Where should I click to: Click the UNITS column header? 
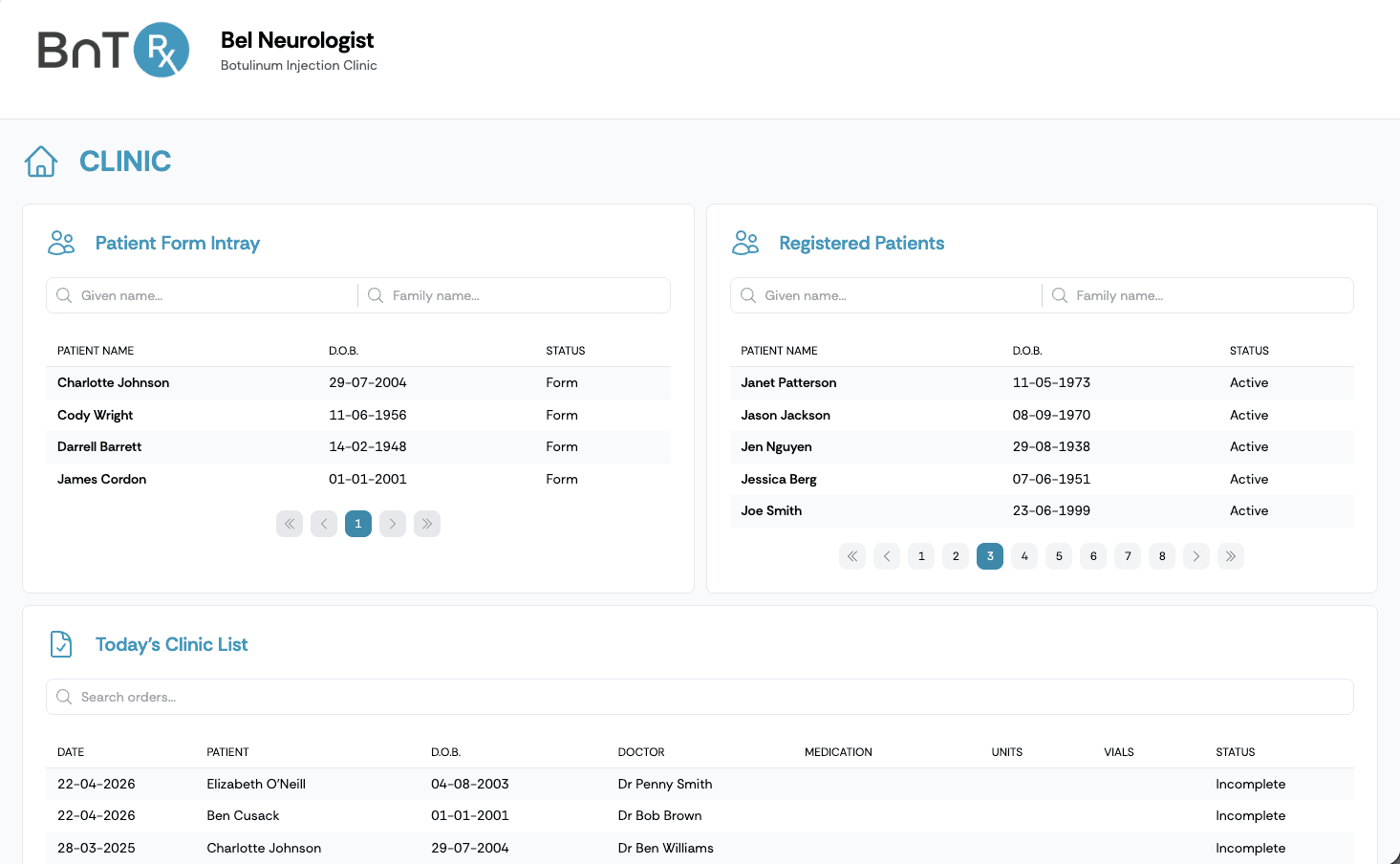[1007, 752]
